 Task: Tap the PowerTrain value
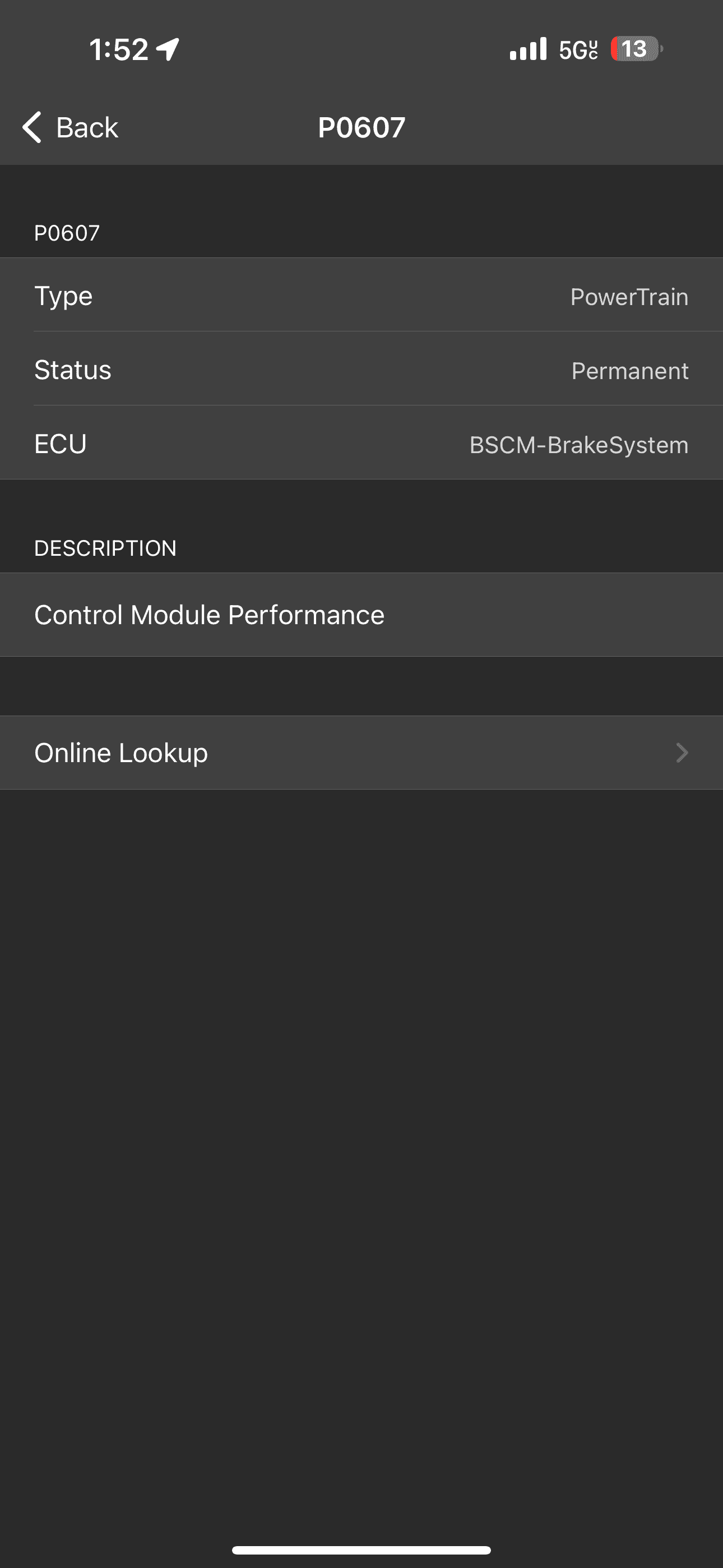(x=629, y=297)
